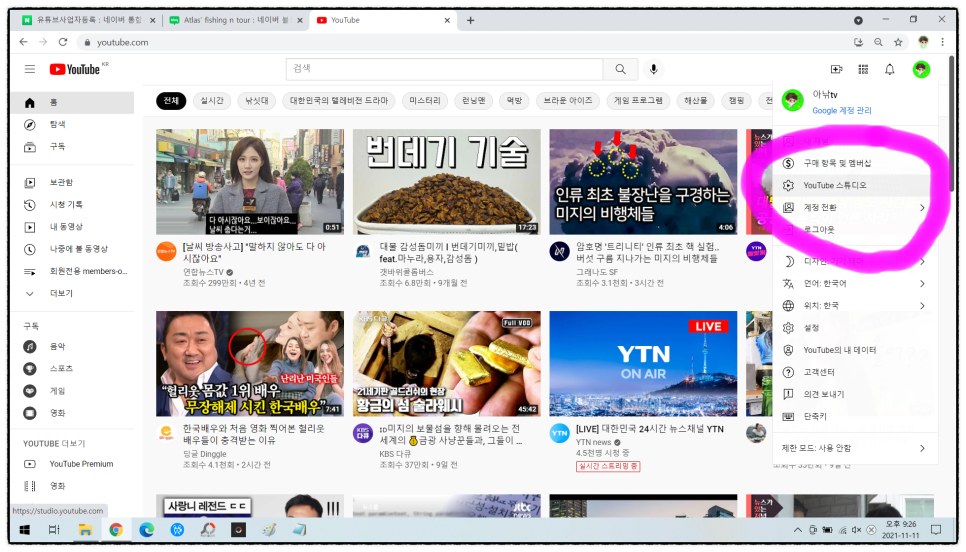Expand 위치: 한국 submenu
This screenshot has height=552, width=966.
[x=856, y=306]
